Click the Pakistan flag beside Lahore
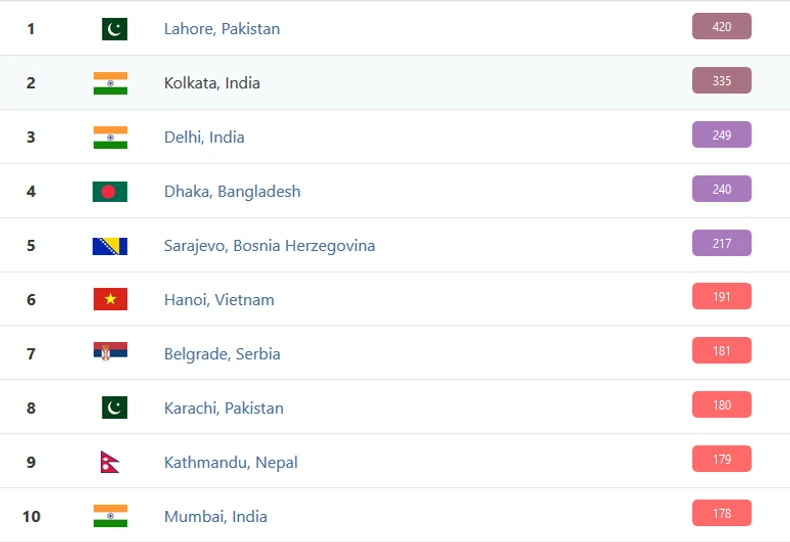The width and height of the screenshot is (790, 542). (114, 29)
